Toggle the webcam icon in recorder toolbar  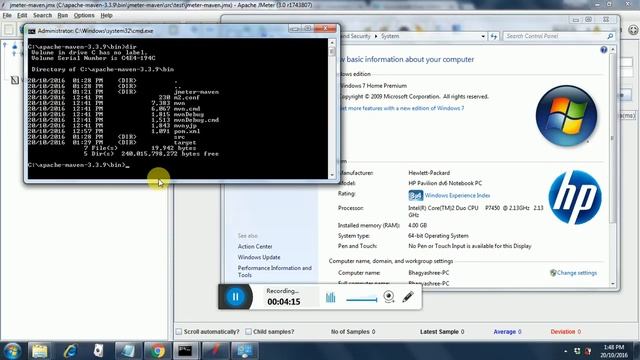coord(389,297)
